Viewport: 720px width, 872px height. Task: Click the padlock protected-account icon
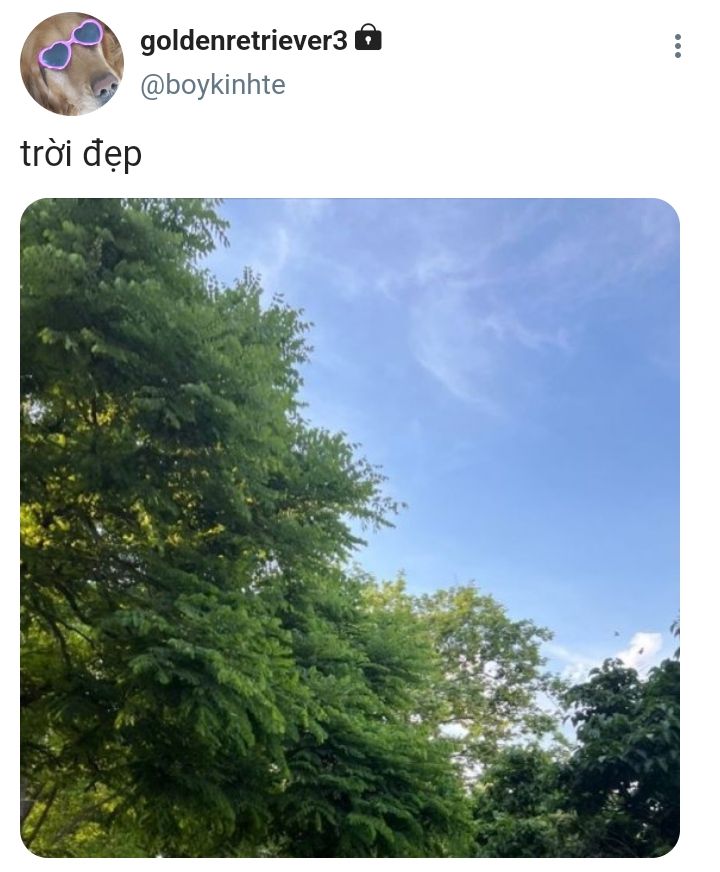(368, 37)
